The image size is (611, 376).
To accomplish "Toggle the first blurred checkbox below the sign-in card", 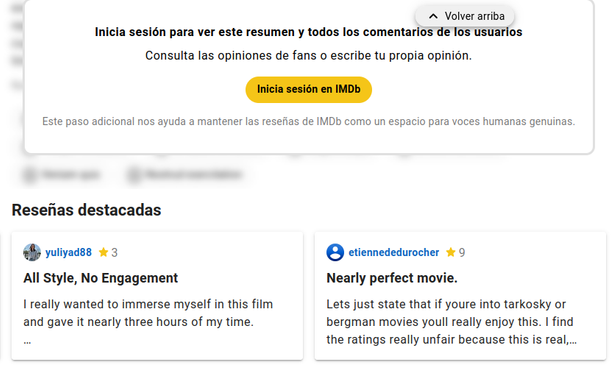I will [30, 175].
